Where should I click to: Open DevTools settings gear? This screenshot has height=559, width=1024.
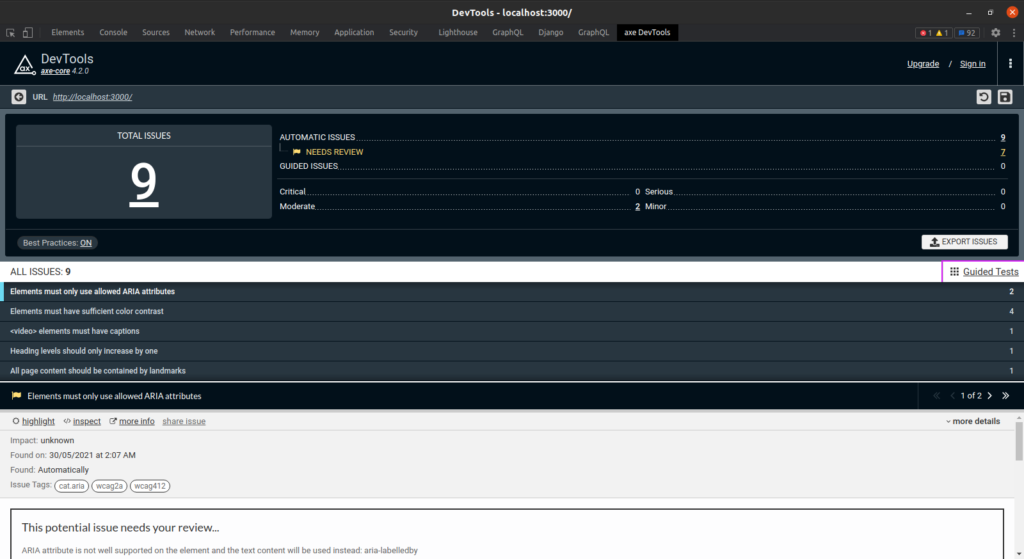pos(995,33)
